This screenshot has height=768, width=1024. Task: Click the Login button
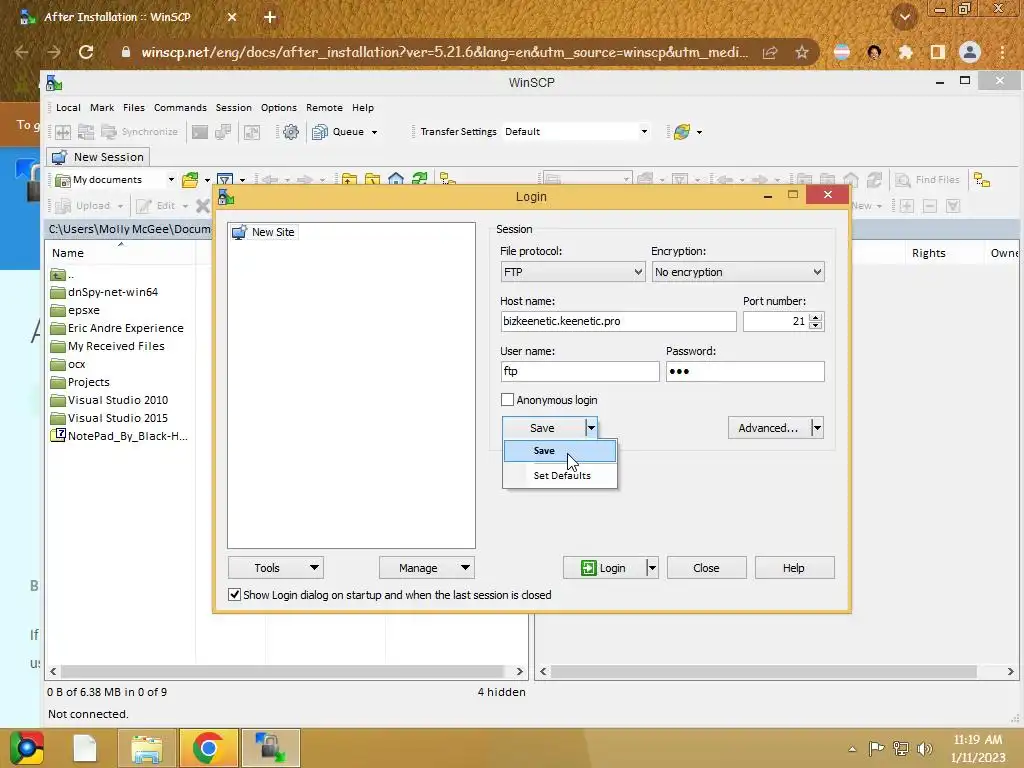604,568
